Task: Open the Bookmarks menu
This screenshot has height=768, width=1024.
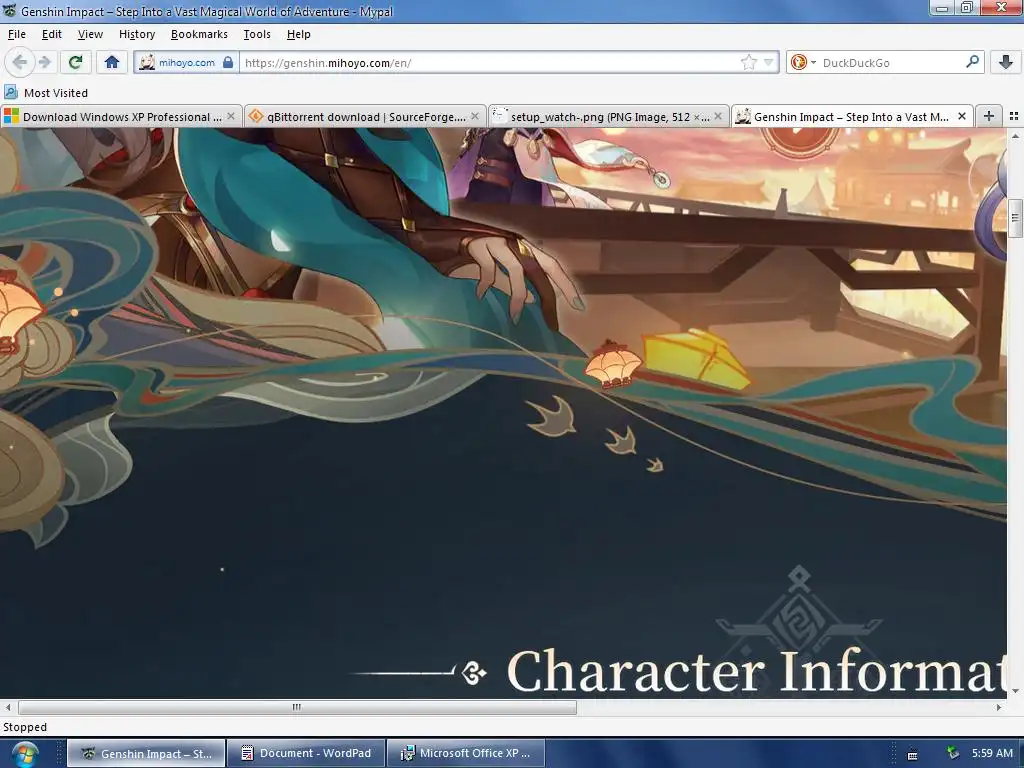Action: pyautogui.click(x=199, y=34)
